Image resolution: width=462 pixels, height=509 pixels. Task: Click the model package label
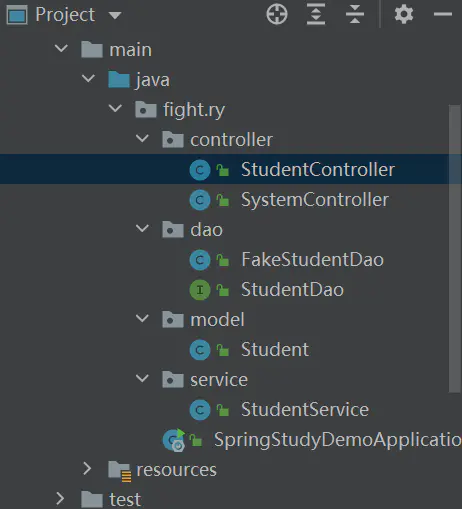coord(217,320)
